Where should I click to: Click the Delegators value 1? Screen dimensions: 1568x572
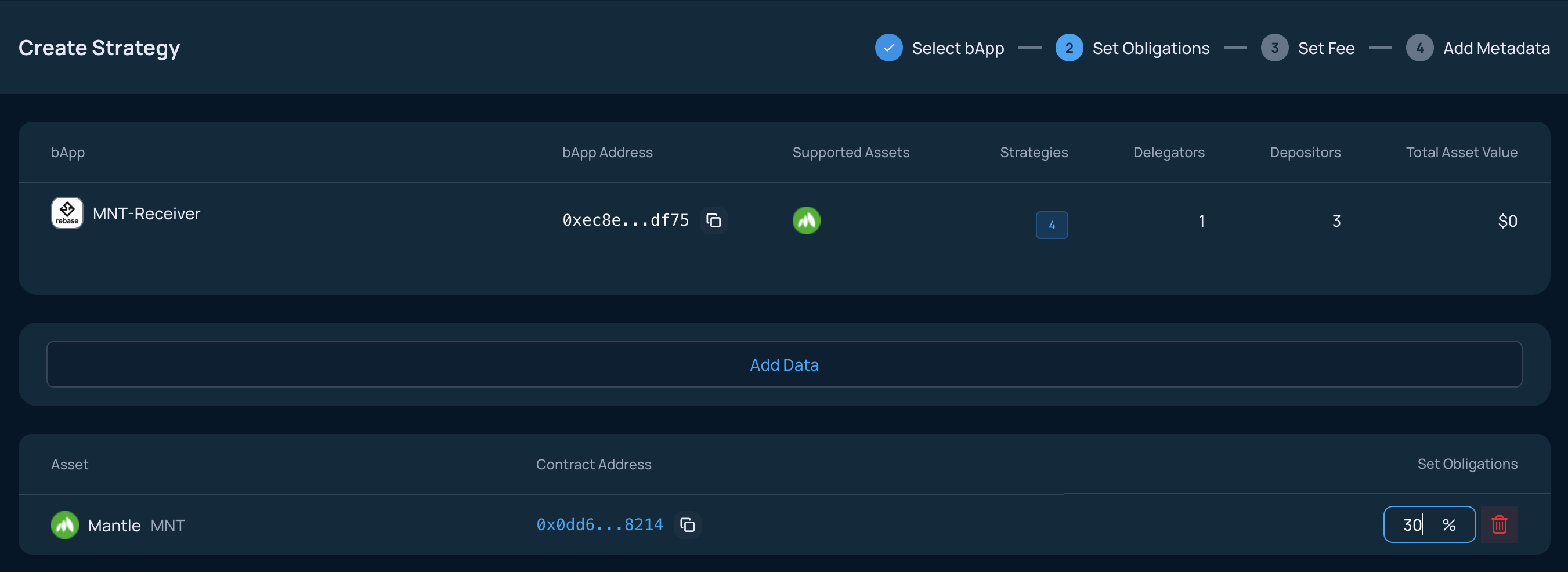click(x=1201, y=221)
